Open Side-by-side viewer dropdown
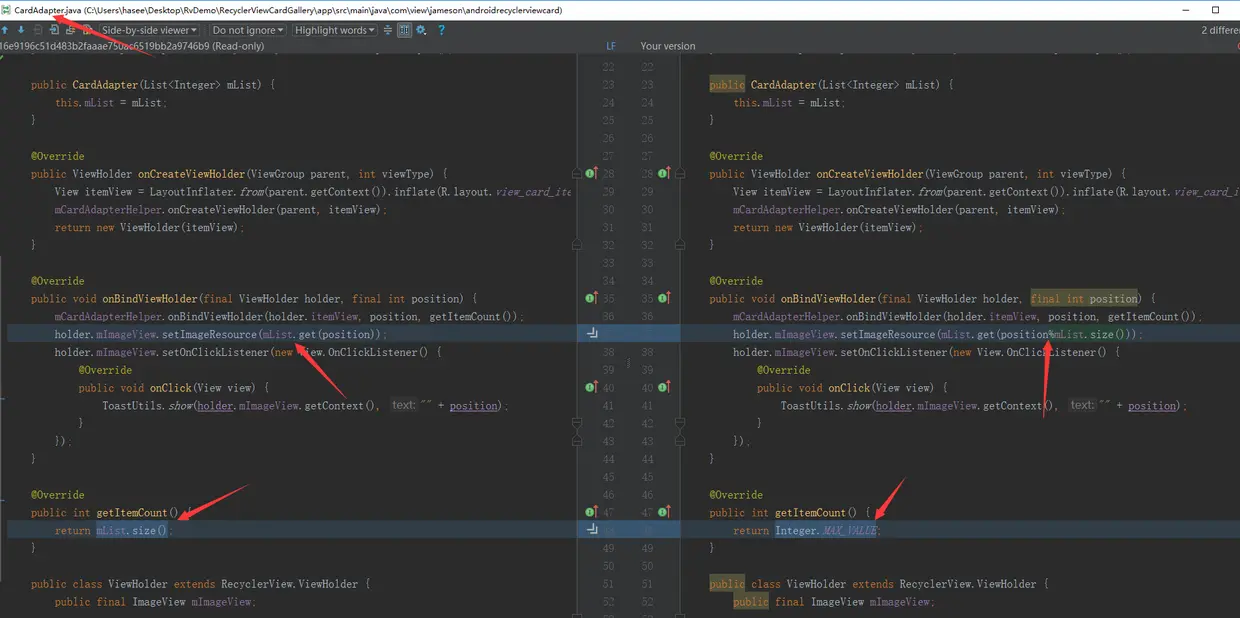Viewport: 1240px width, 618px height. click(149, 30)
